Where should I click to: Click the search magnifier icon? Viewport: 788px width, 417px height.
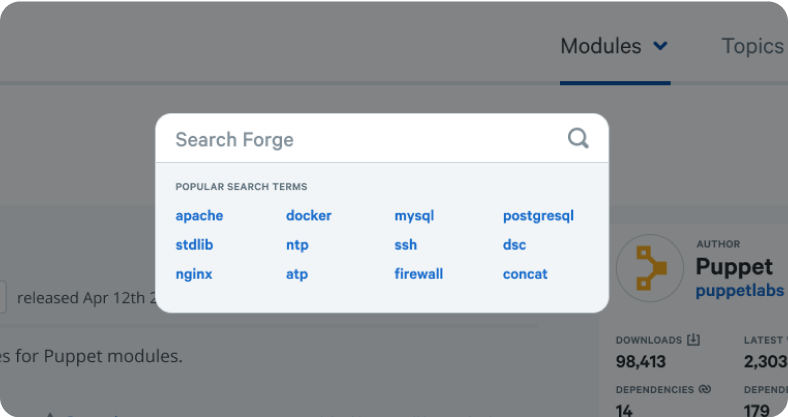578,138
